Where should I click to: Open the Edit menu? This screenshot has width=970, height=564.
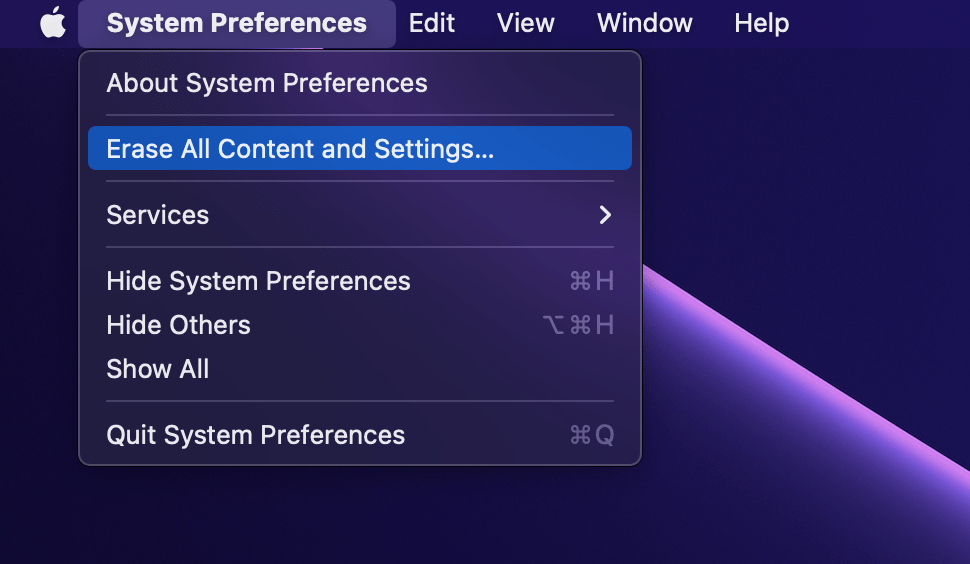click(x=432, y=24)
